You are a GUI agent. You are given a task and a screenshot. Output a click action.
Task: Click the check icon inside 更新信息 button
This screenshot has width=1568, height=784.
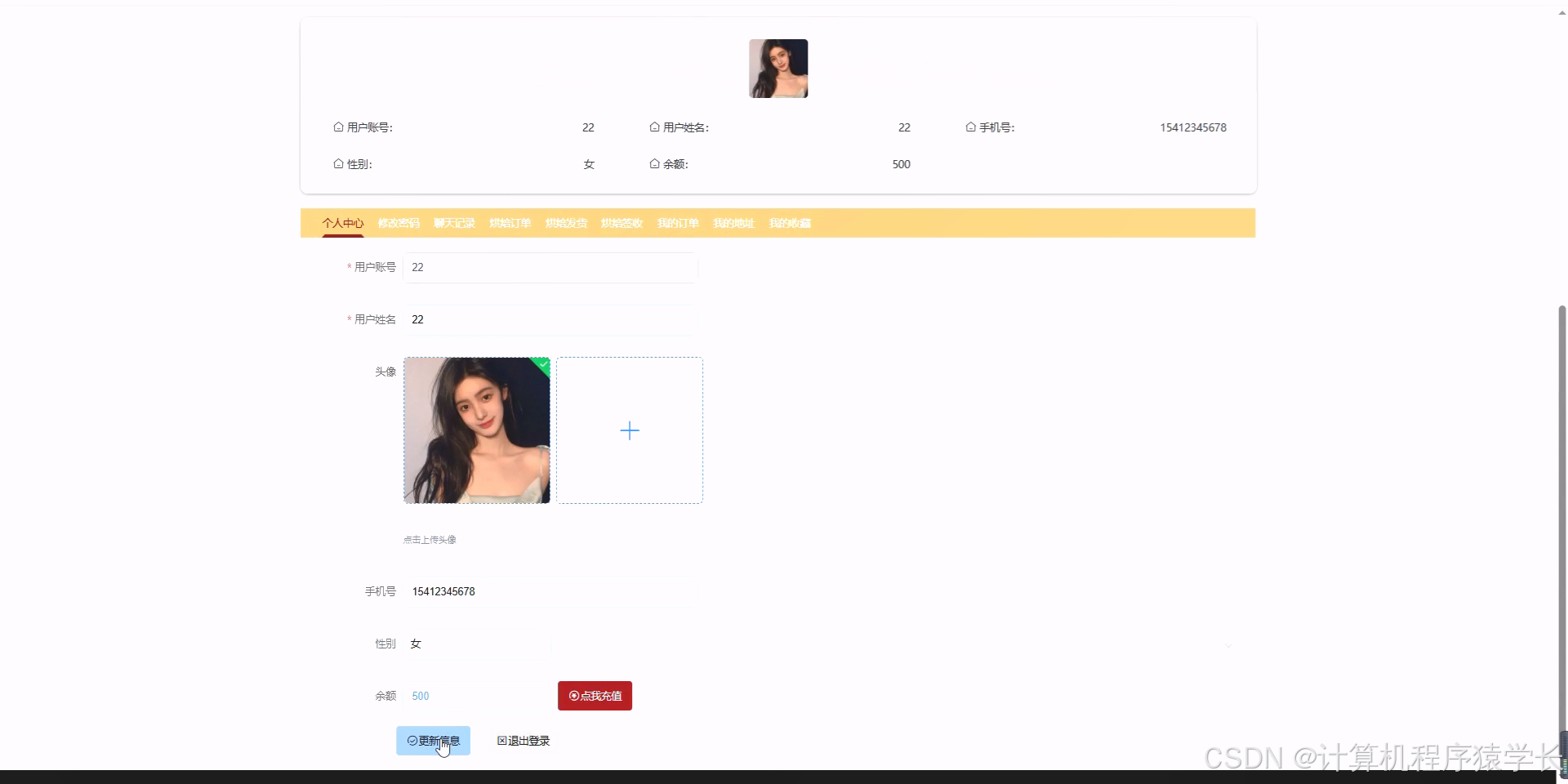click(x=412, y=741)
